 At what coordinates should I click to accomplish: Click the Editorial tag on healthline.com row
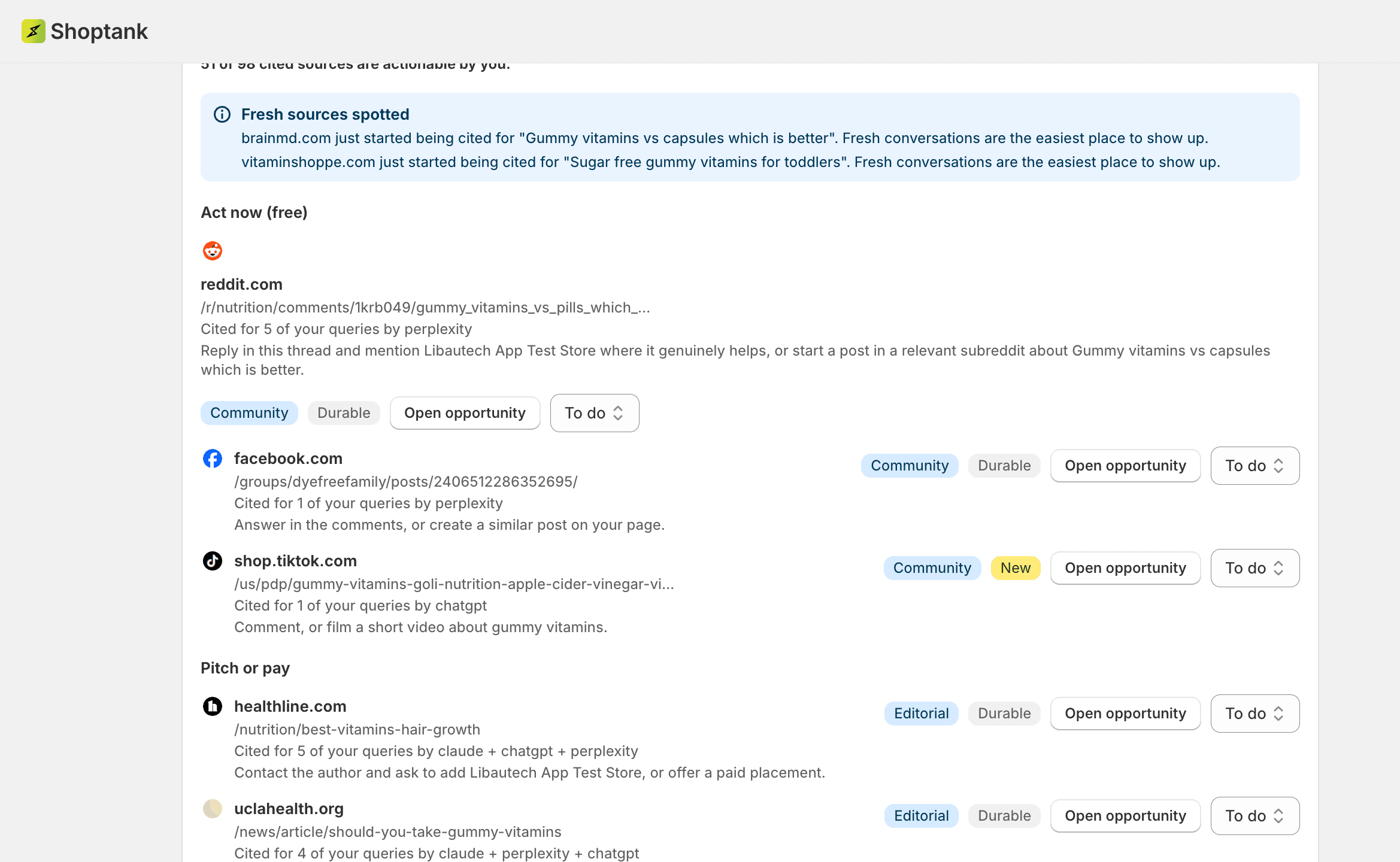[x=922, y=714]
